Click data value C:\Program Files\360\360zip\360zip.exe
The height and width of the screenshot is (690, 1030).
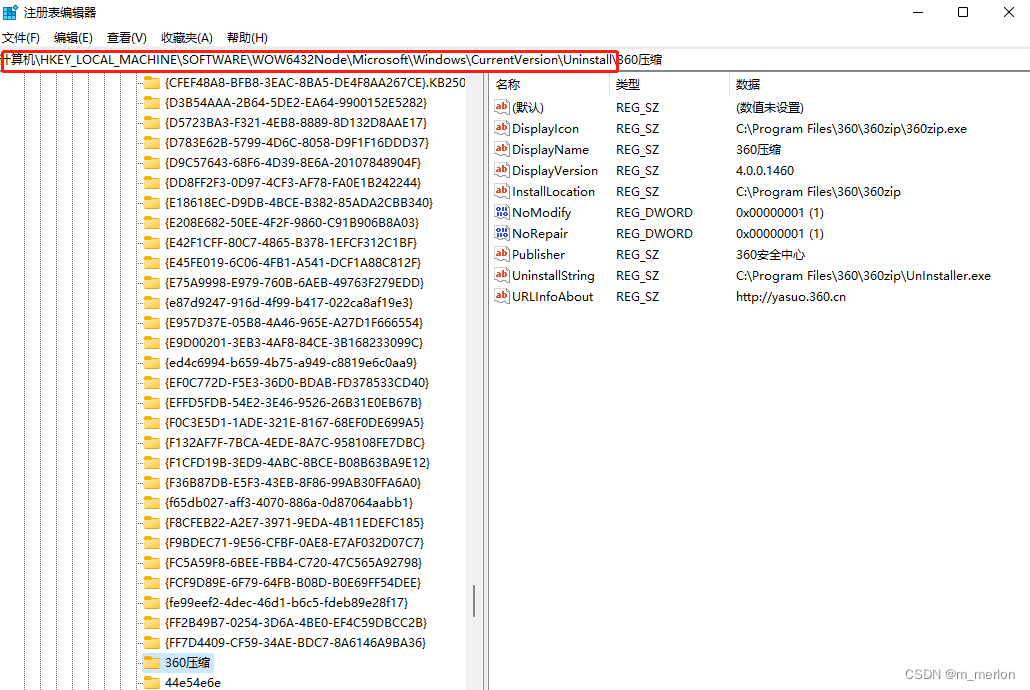click(x=851, y=129)
